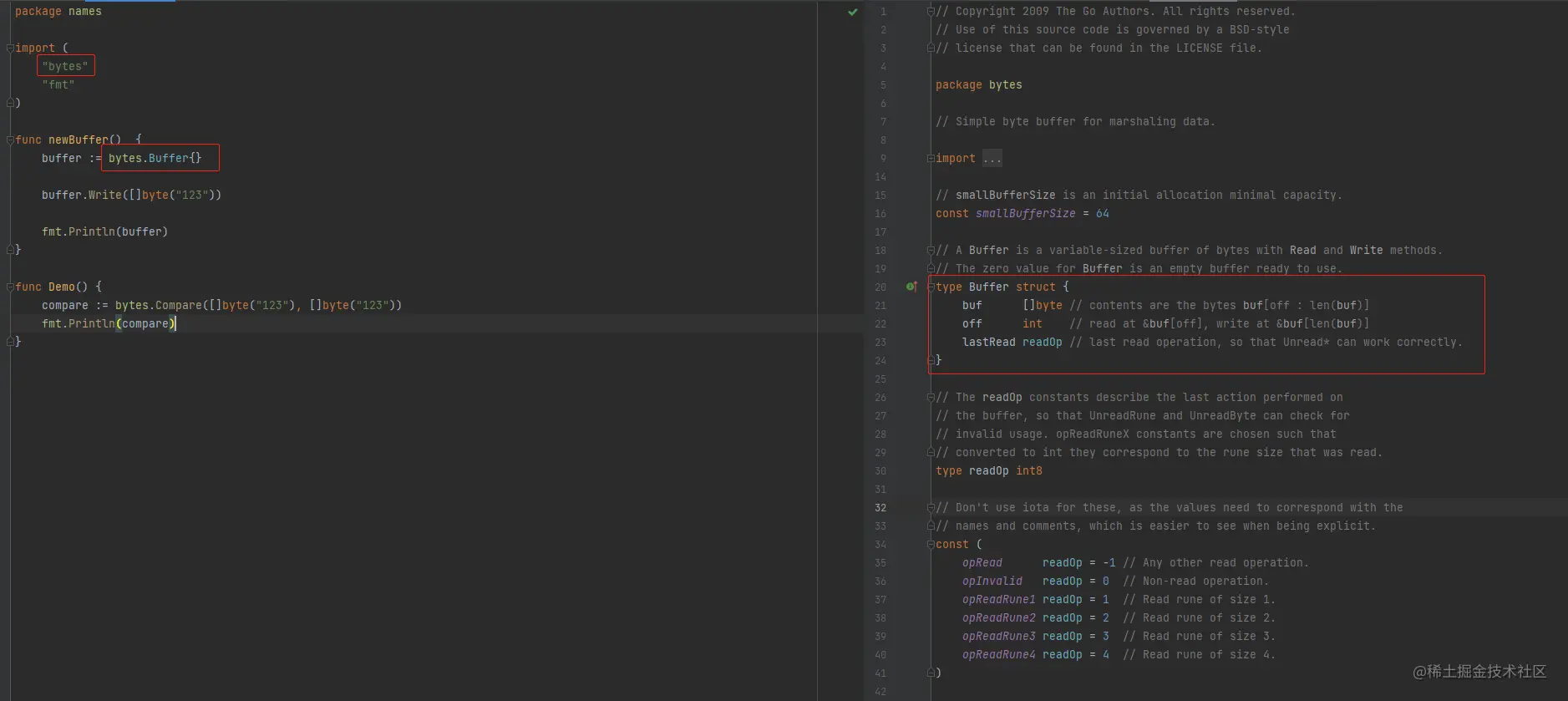
Task: Click the value 64 at line 16
Action: click(1103, 214)
